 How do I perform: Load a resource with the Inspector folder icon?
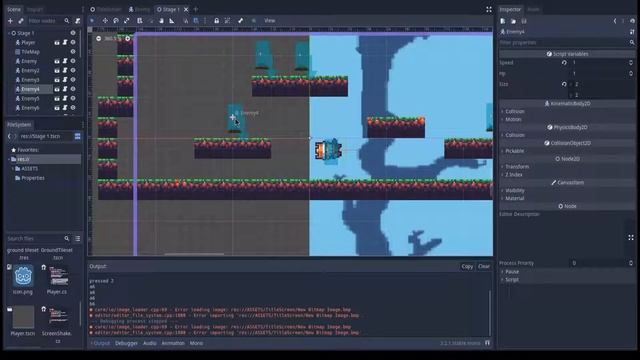(513, 21)
